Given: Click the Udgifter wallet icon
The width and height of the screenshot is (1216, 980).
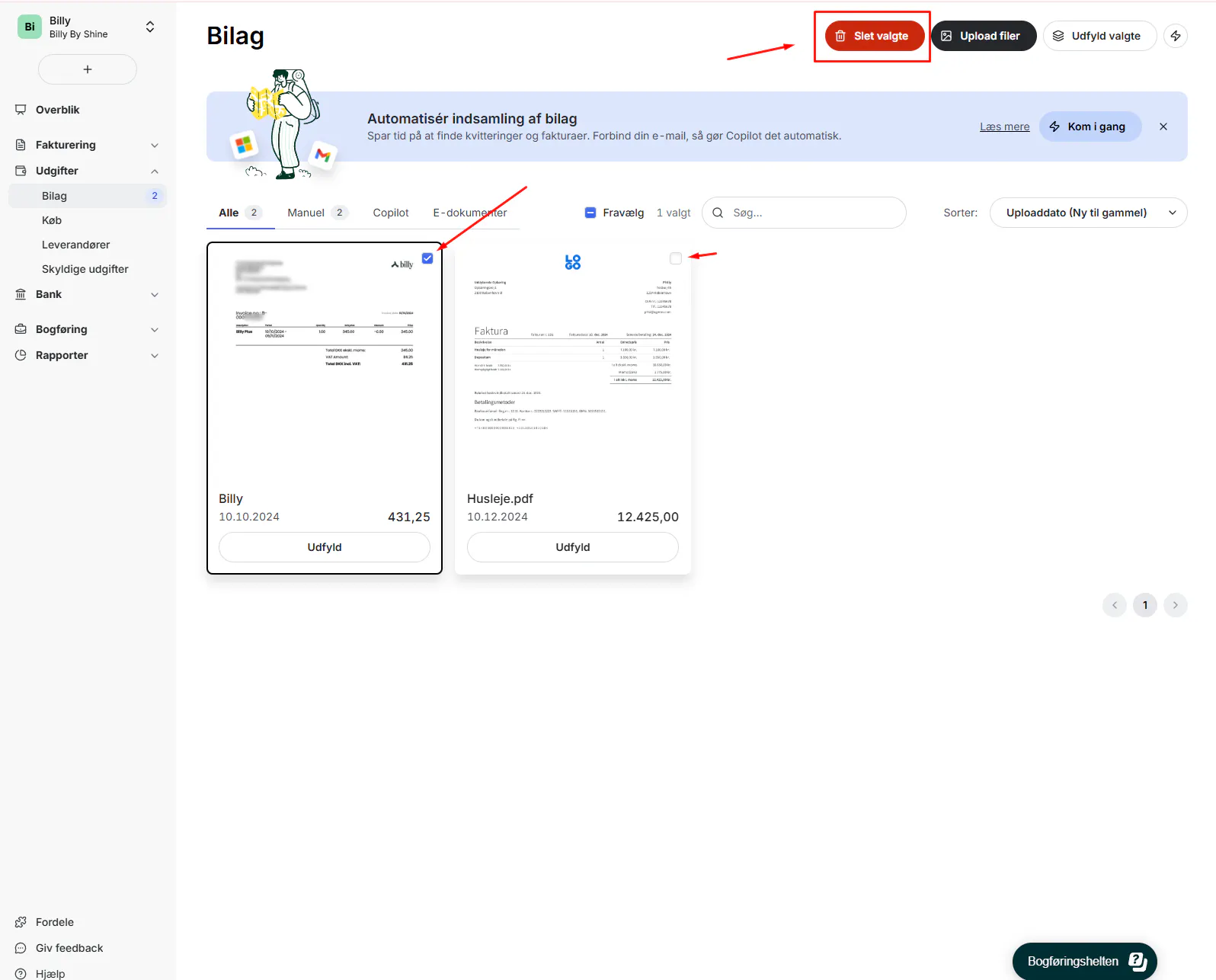Looking at the screenshot, I should click(x=21, y=171).
